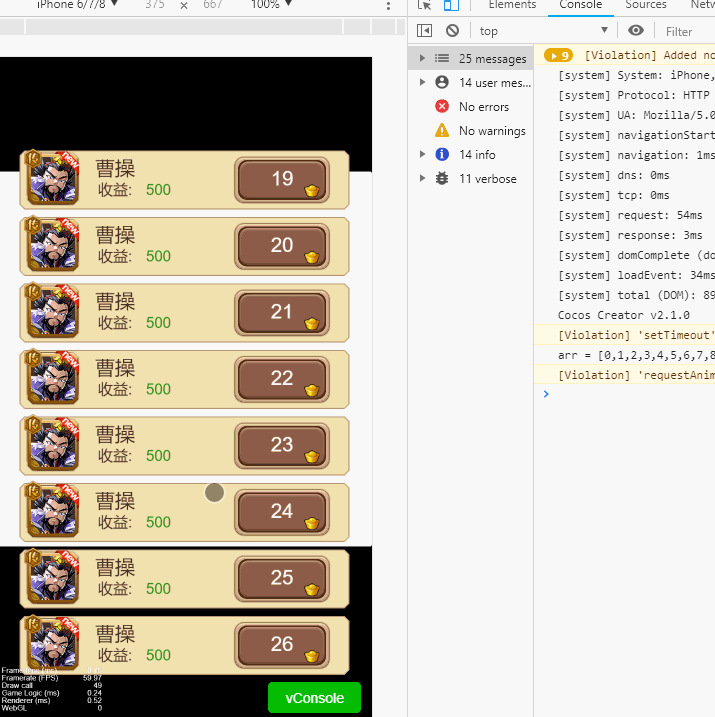Toggle the device toolbar icon
715x717 pixels.
451,5
